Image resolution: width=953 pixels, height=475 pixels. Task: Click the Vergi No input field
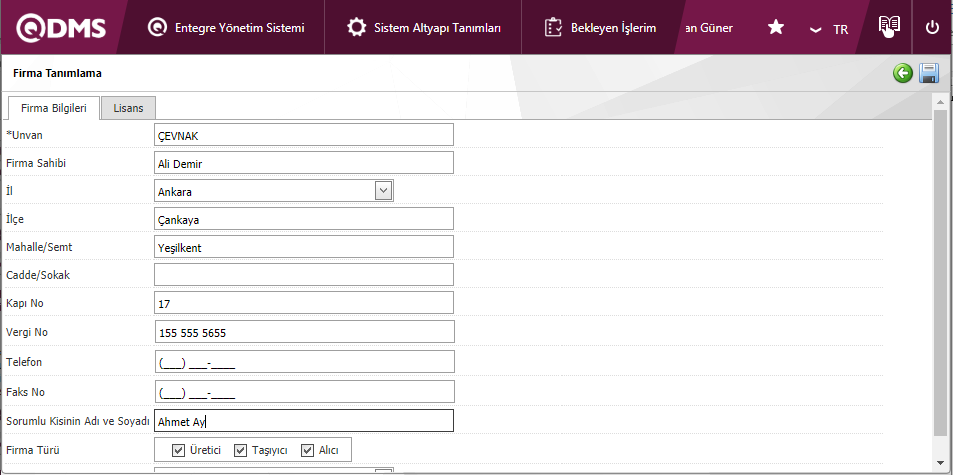304,332
